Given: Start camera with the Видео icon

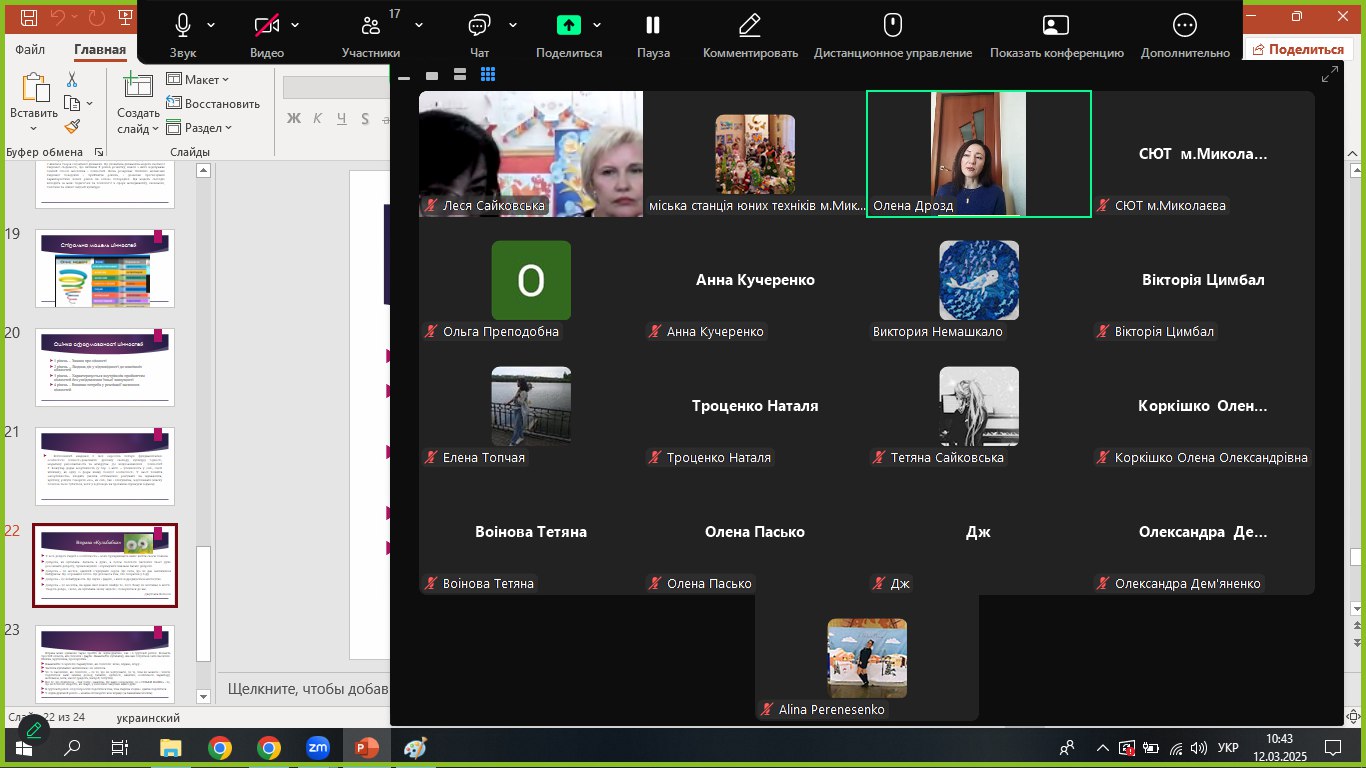Looking at the screenshot, I should coord(266,25).
